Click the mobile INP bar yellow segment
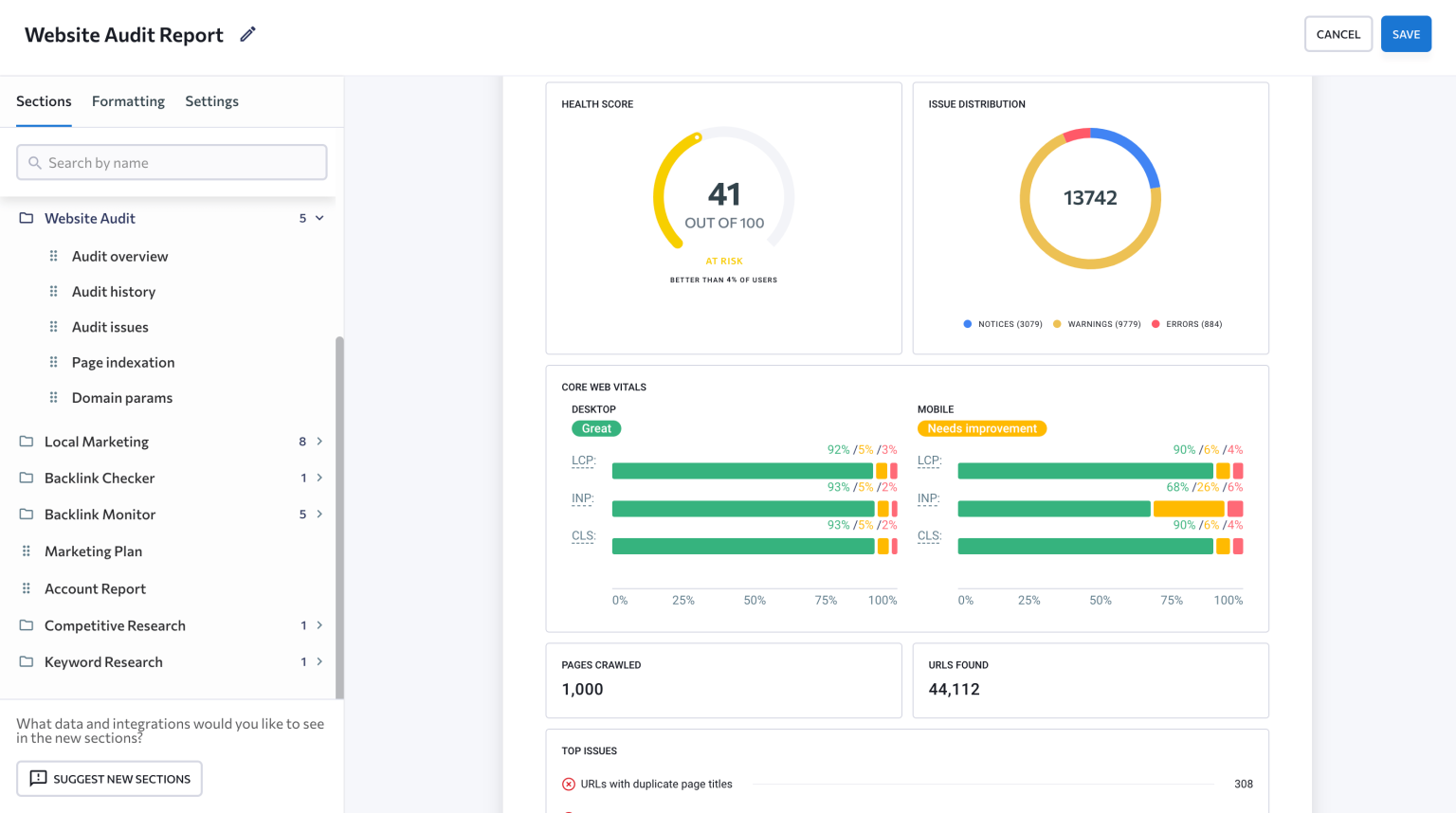1456x813 pixels. point(1189,509)
